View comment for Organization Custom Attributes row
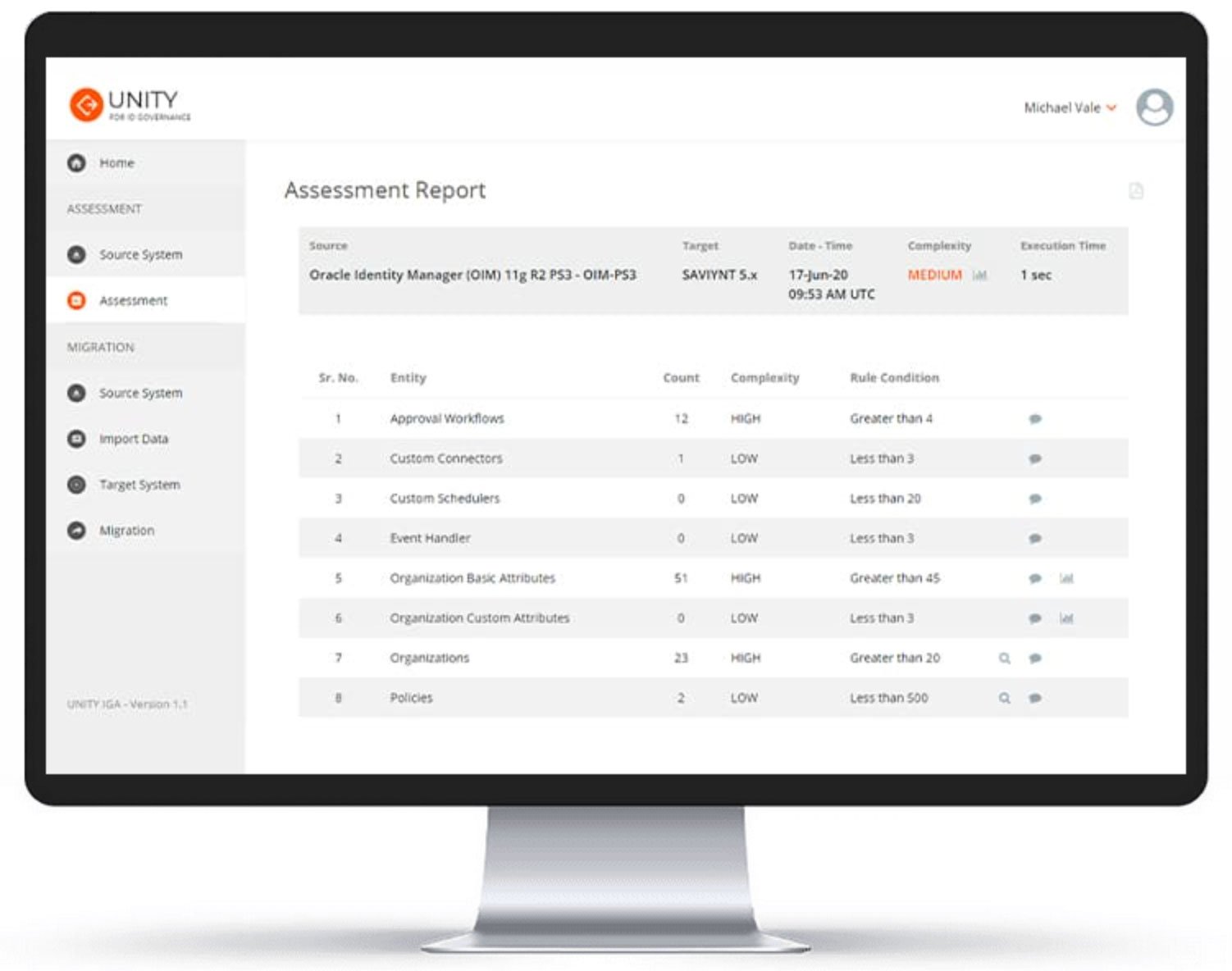The width and height of the screenshot is (1232, 971). (1035, 618)
